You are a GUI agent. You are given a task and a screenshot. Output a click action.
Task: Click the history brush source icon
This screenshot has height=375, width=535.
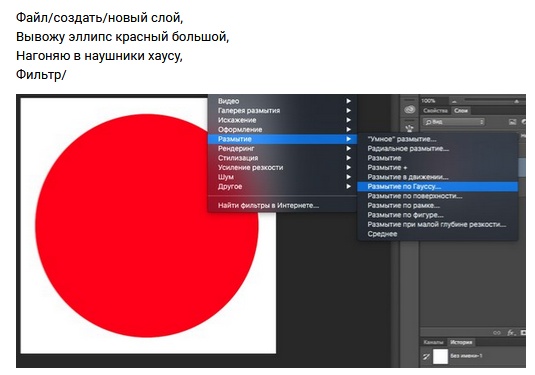click(426, 356)
